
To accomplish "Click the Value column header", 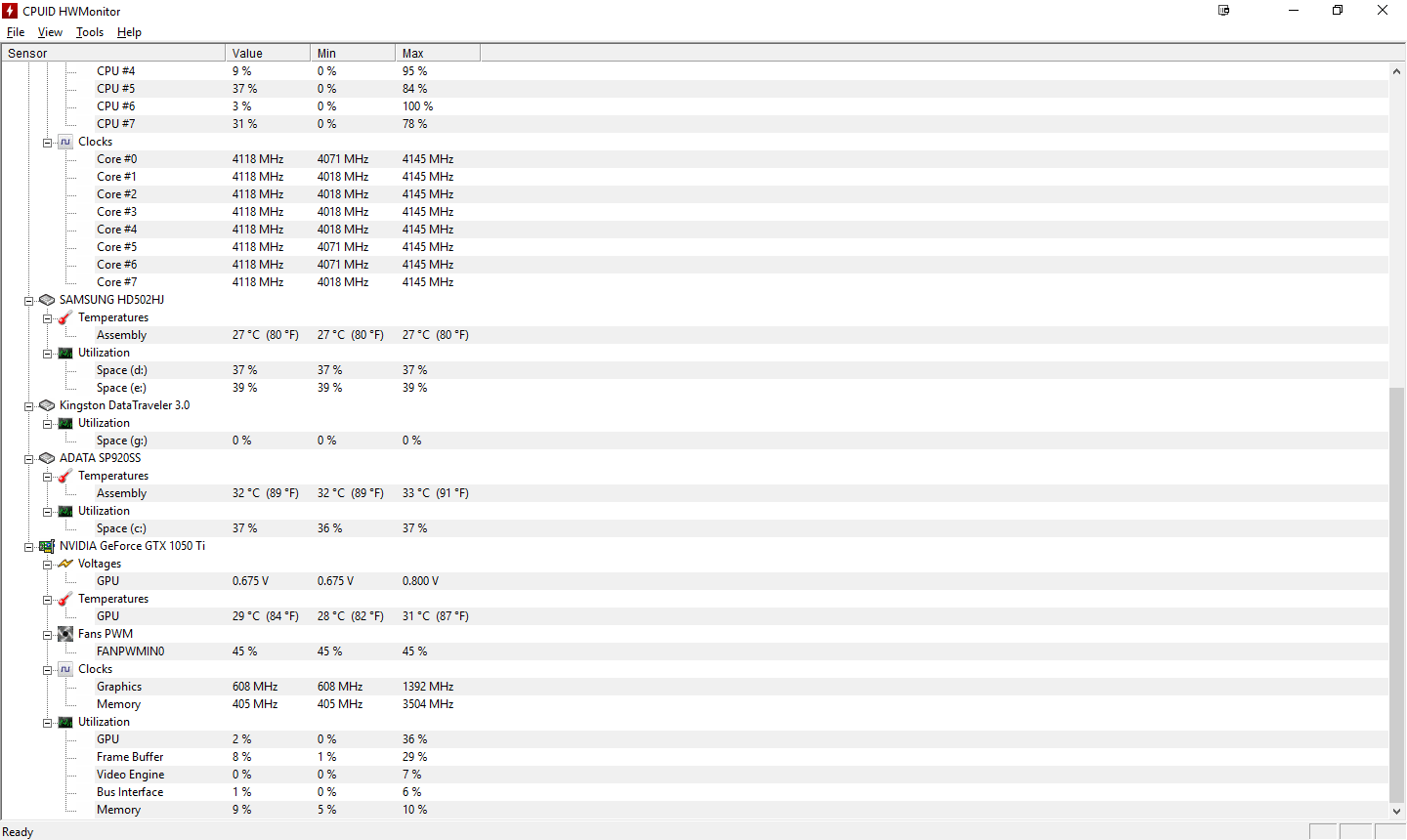I will pyautogui.click(x=268, y=53).
